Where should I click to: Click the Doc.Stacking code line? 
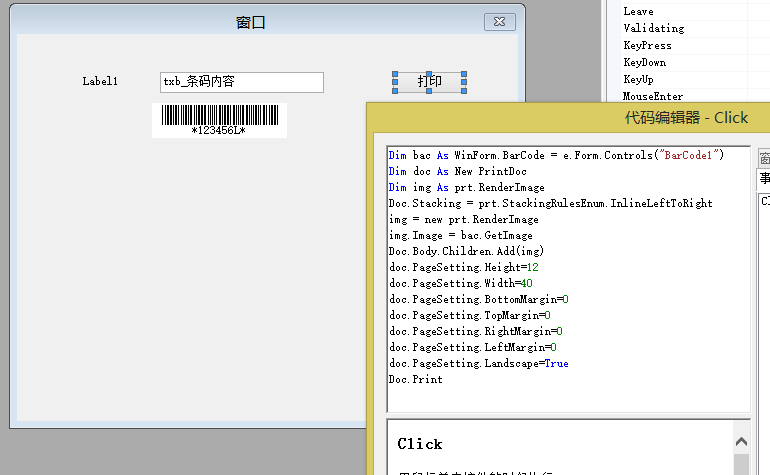coord(550,203)
